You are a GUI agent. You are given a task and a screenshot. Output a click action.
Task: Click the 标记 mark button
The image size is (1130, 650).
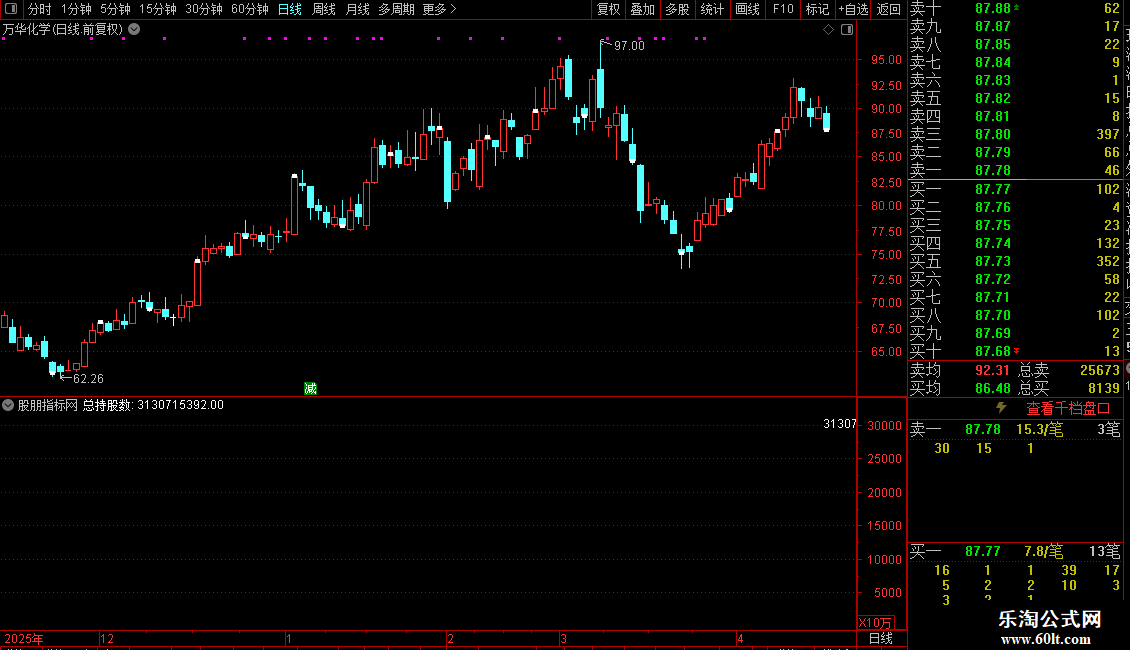817,9
